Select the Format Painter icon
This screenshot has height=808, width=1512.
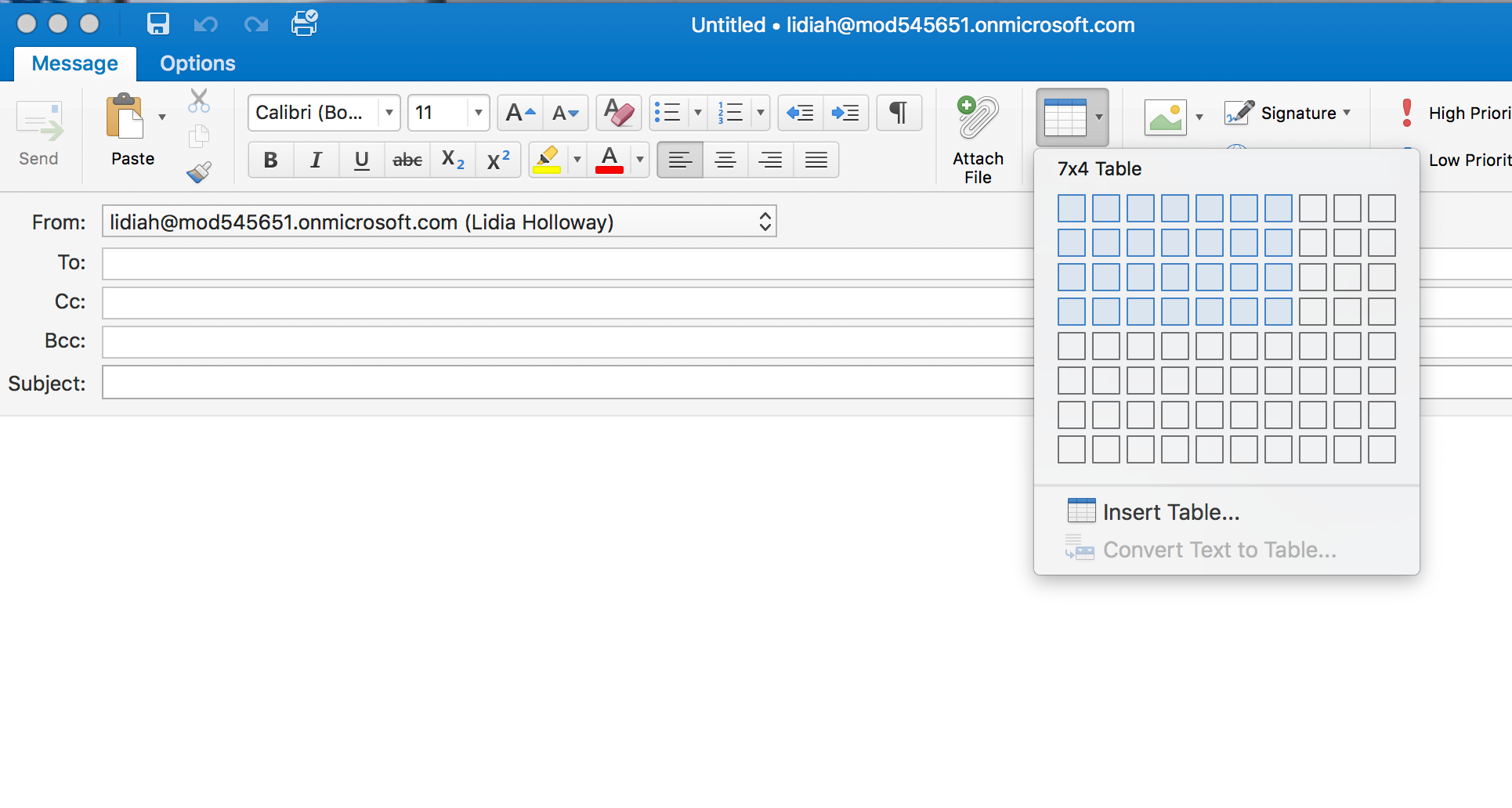(199, 172)
